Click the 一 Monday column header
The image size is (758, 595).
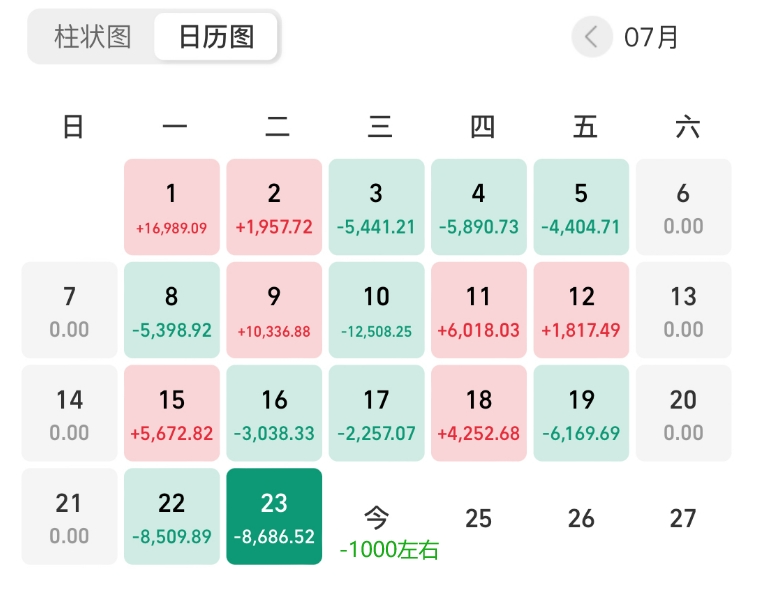tap(175, 127)
